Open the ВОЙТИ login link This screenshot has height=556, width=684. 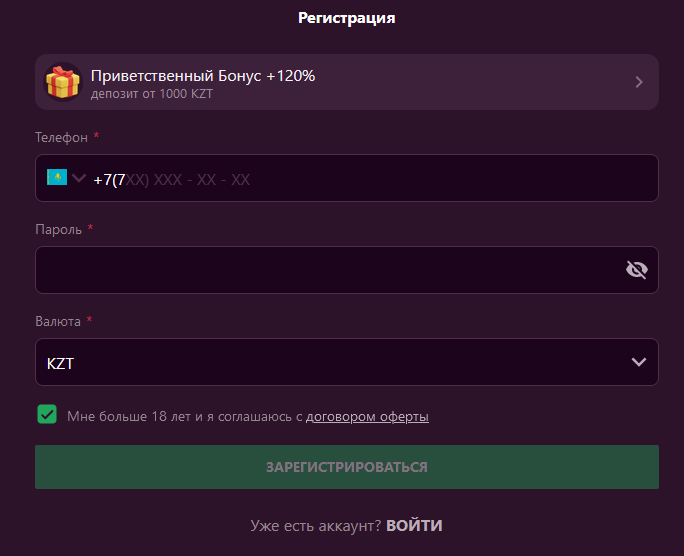point(414,525)
